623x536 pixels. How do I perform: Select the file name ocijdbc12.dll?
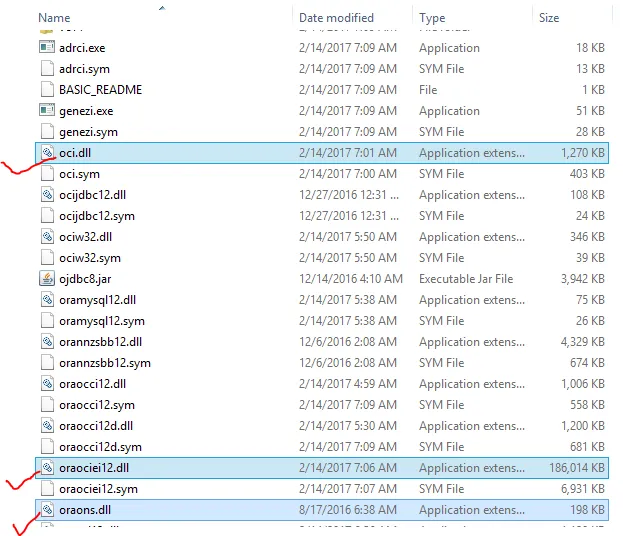point(93,195)
